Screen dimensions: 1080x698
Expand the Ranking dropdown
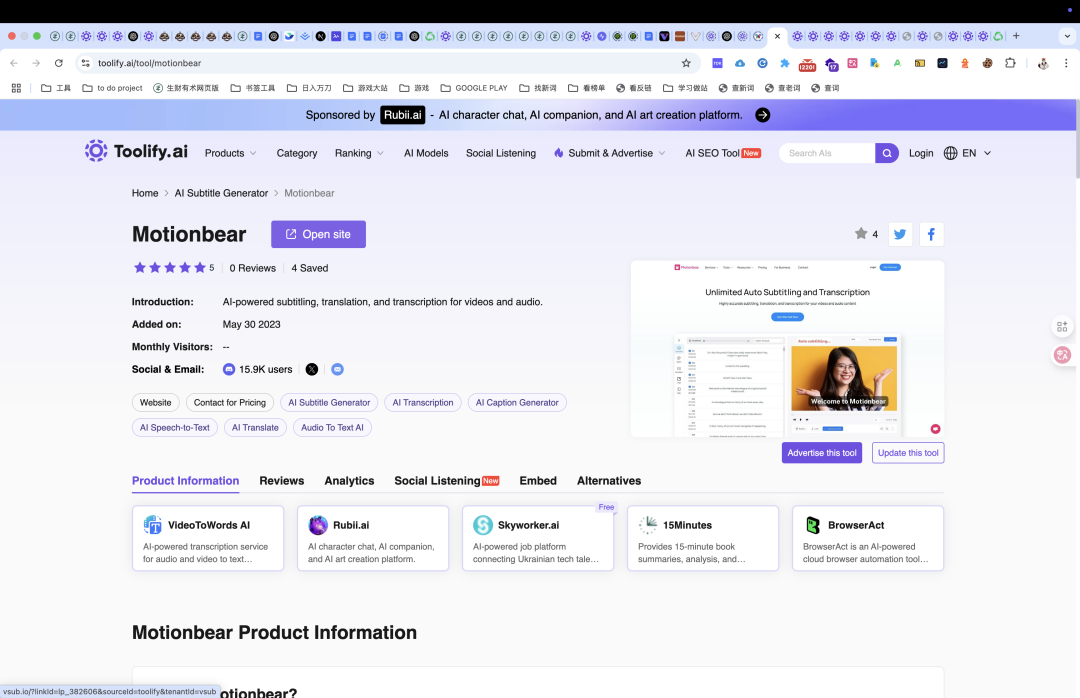(360, 153)
